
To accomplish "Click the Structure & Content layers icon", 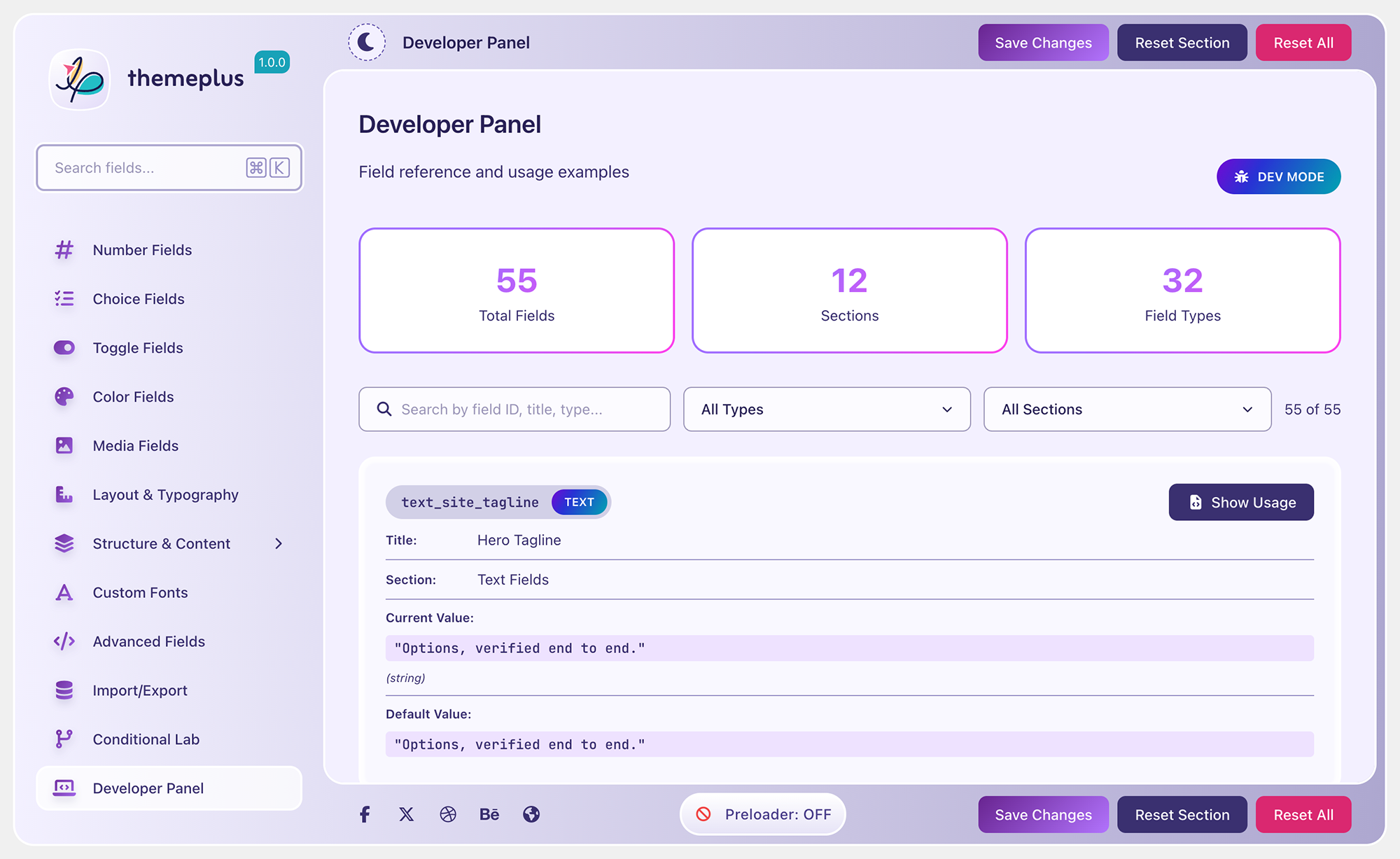I will (x=64, y=544).
